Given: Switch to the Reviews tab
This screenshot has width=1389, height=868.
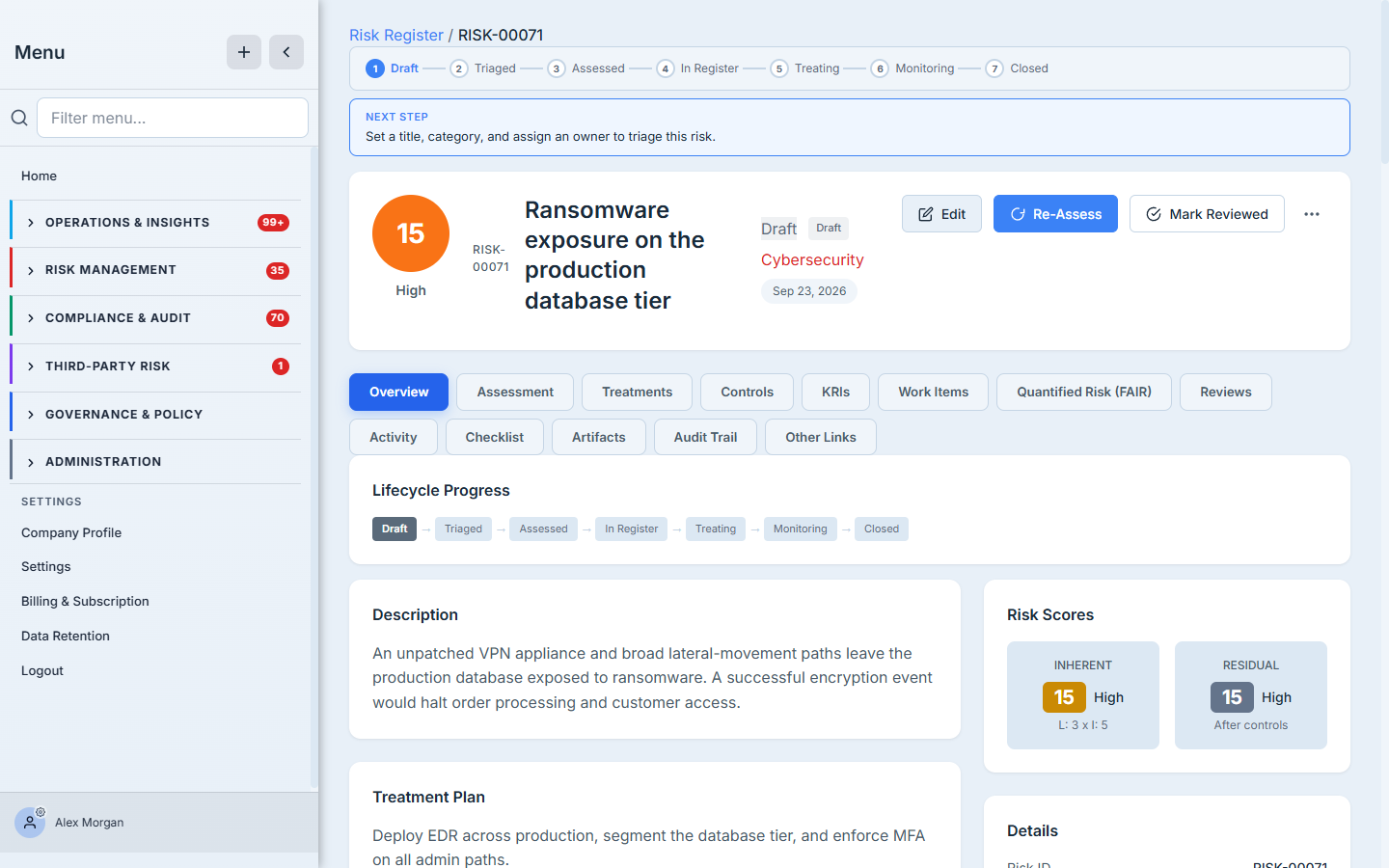Looking at the screenshot, I should coord(1226,392).
